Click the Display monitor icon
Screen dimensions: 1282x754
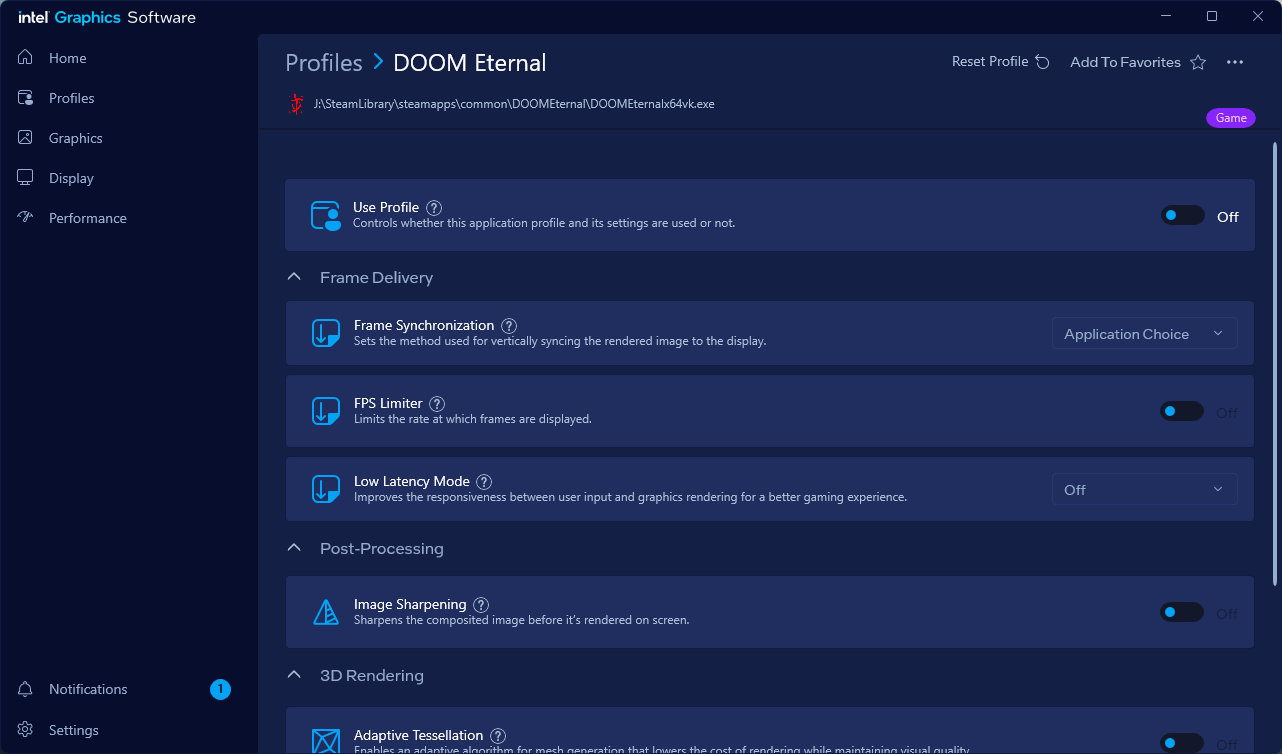(26, 178)
